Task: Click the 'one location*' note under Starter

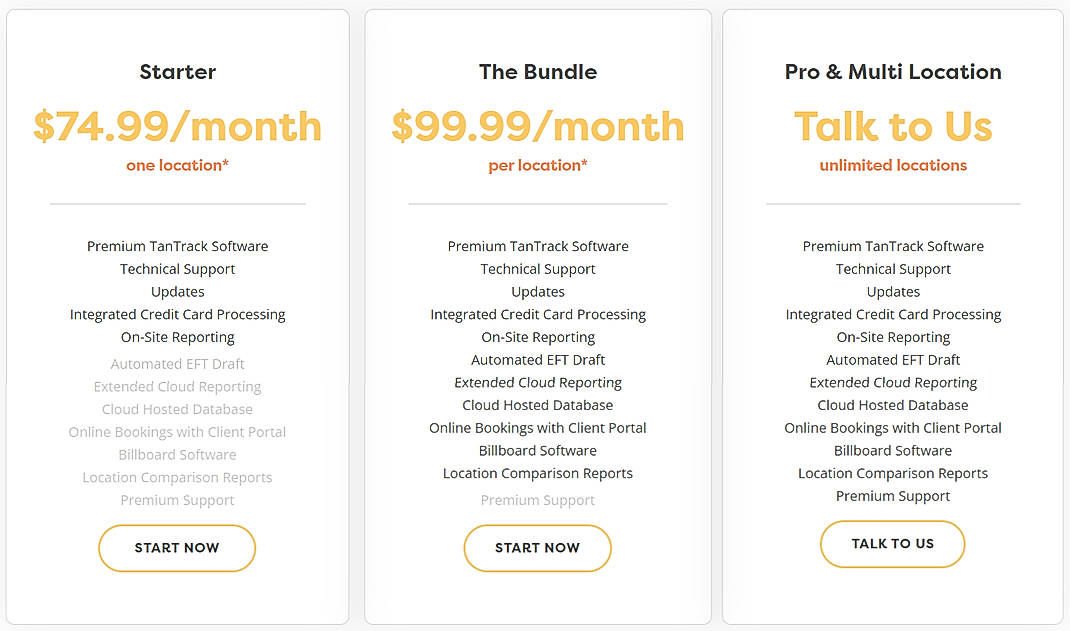Action: (177, 164)
